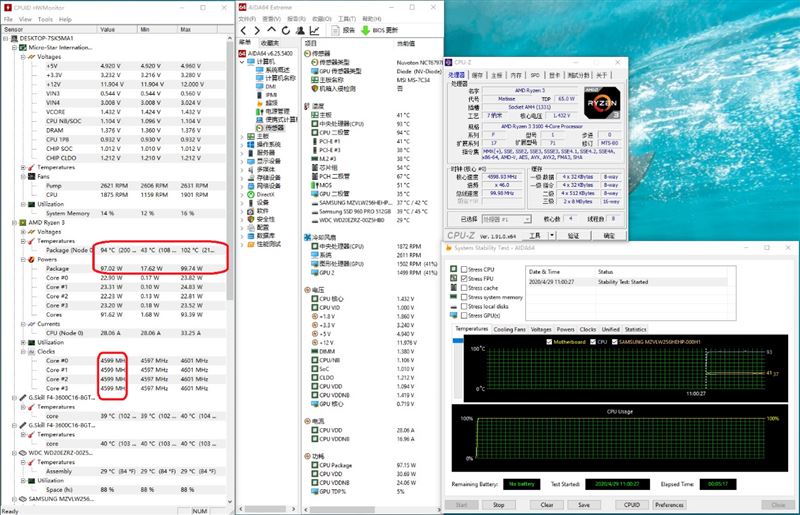Viewport: 800px width, 515px height.
Task: Toggle the CPU checkbox above temperature graph
Action: (x=593, y=342)
